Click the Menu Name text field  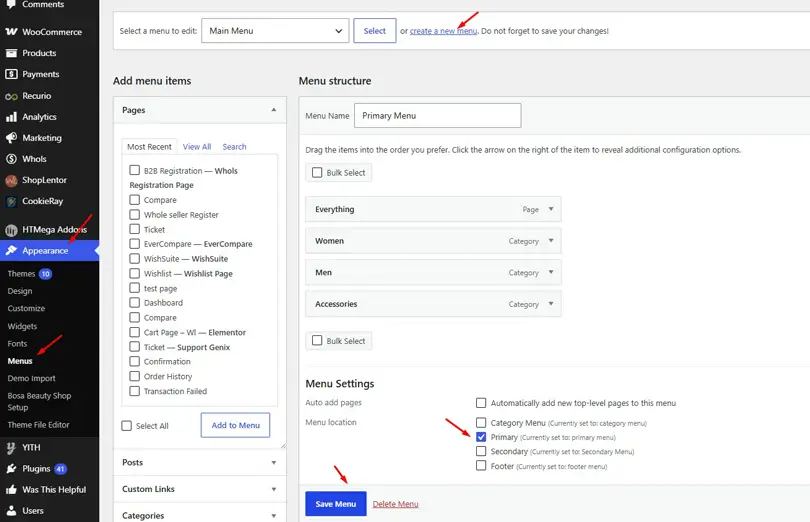(x=438, y=115)
